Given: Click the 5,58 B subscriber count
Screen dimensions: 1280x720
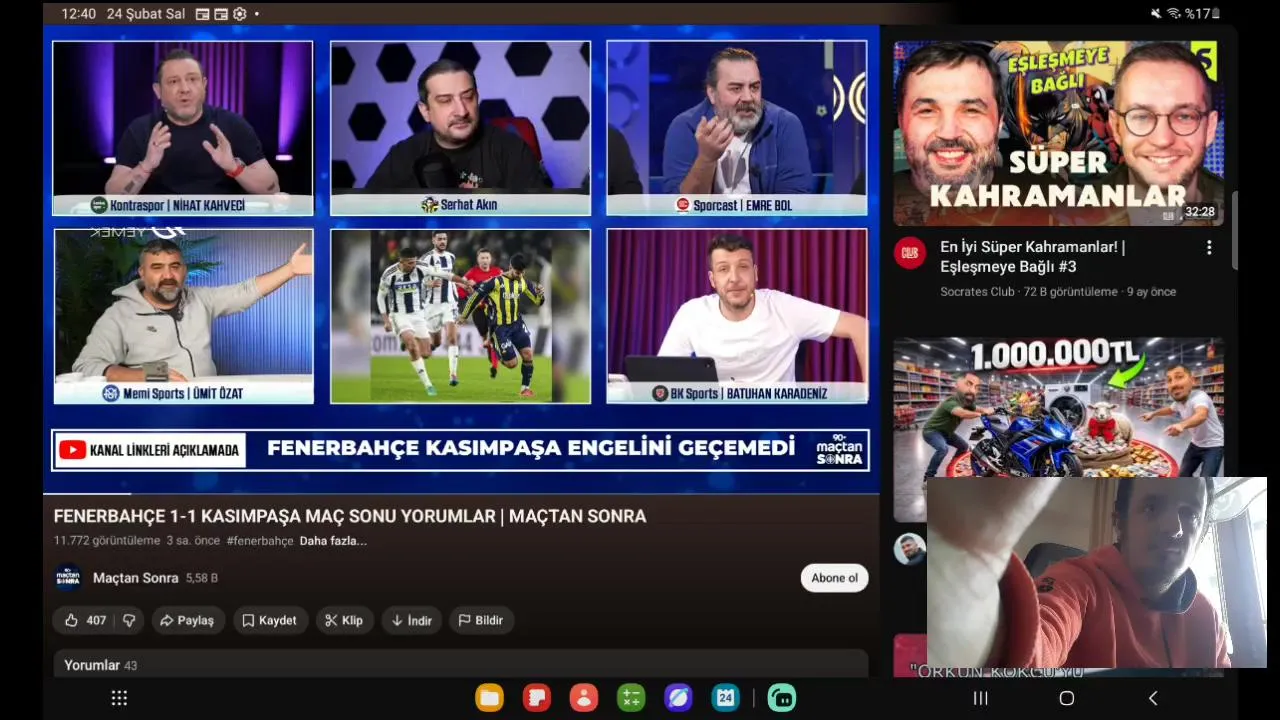Looking at the screenshot, I should pos(201,578).
